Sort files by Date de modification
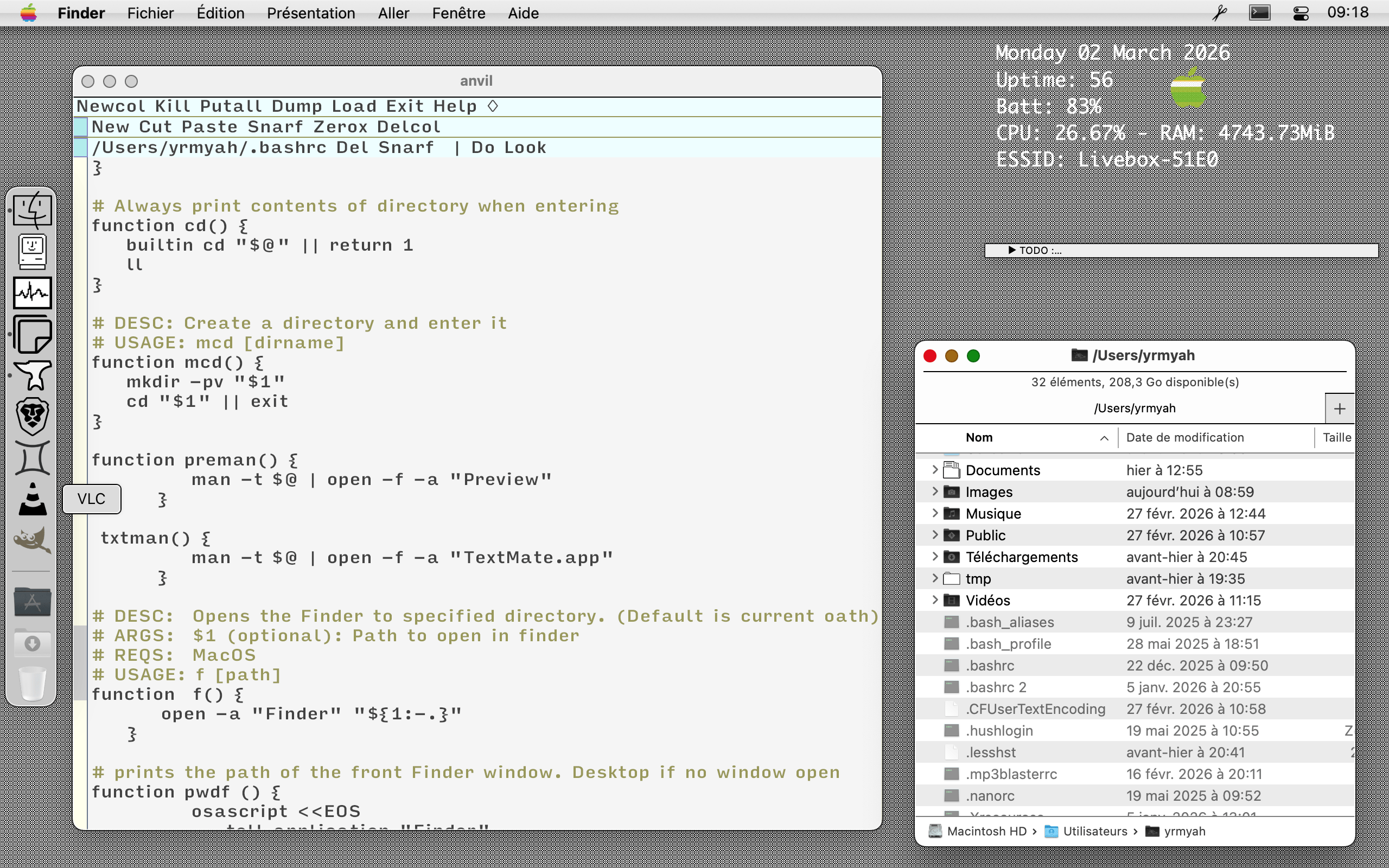The width and height of the screenshot is (1389, 868). coord(1184,437)
